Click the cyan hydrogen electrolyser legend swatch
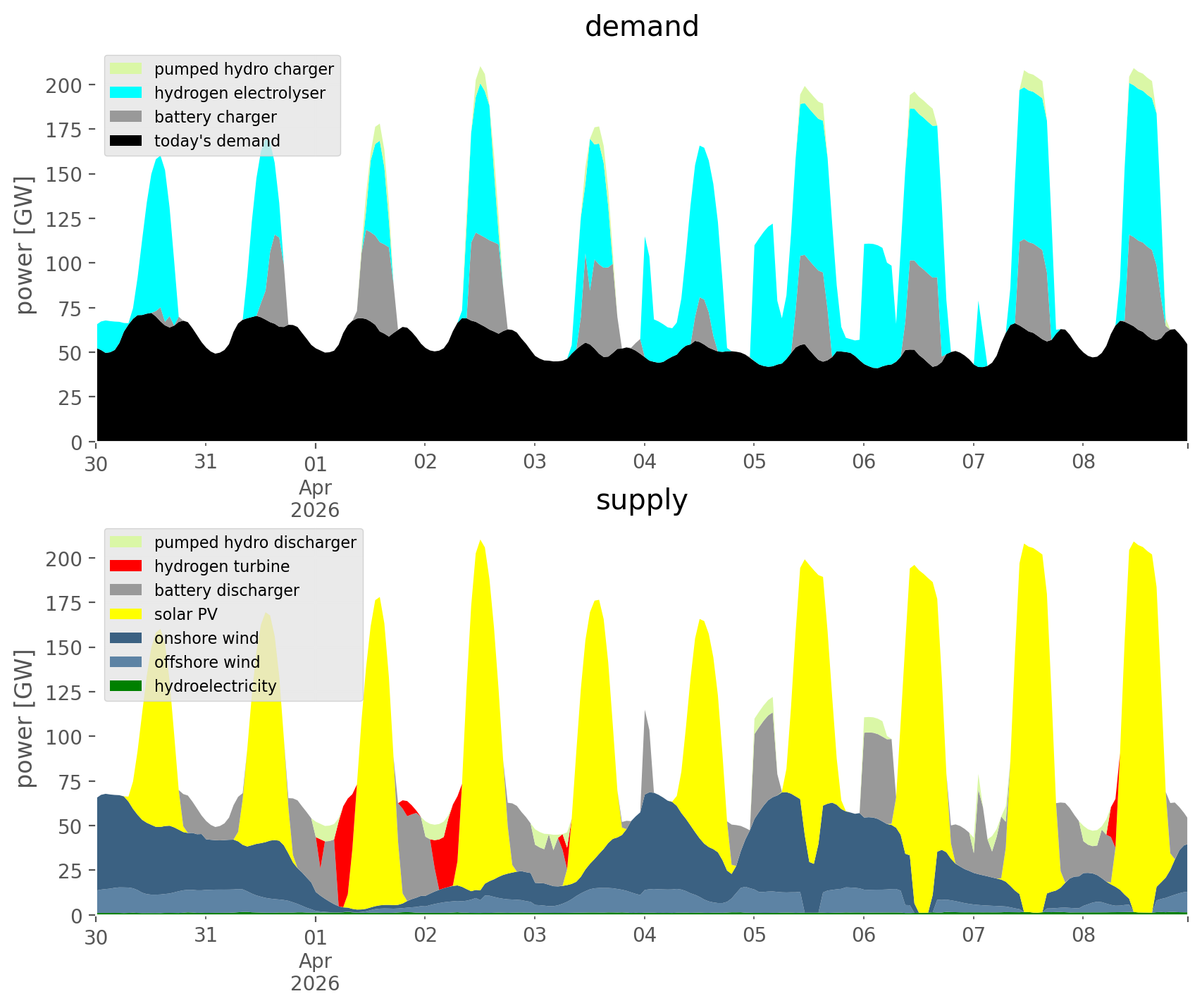 [126, 93]
